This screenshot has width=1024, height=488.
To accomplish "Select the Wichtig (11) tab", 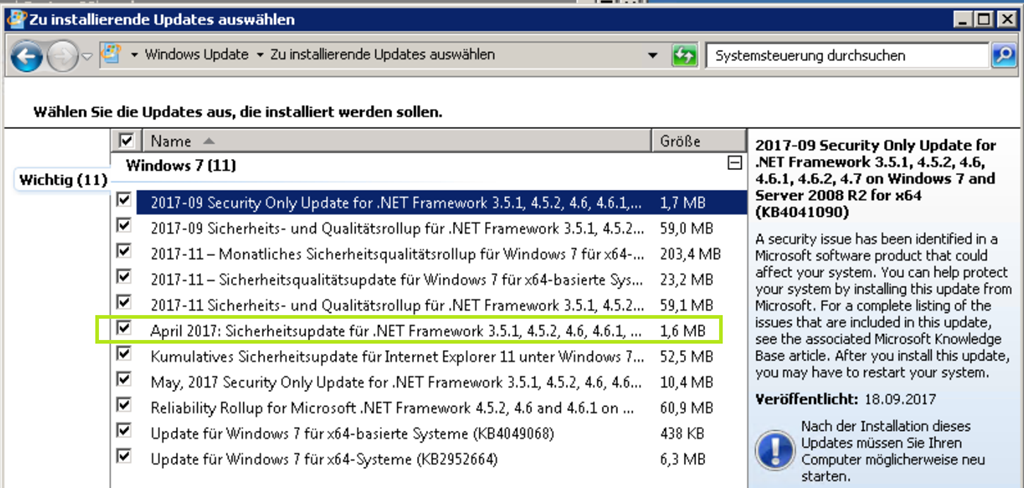I will 63,180.
